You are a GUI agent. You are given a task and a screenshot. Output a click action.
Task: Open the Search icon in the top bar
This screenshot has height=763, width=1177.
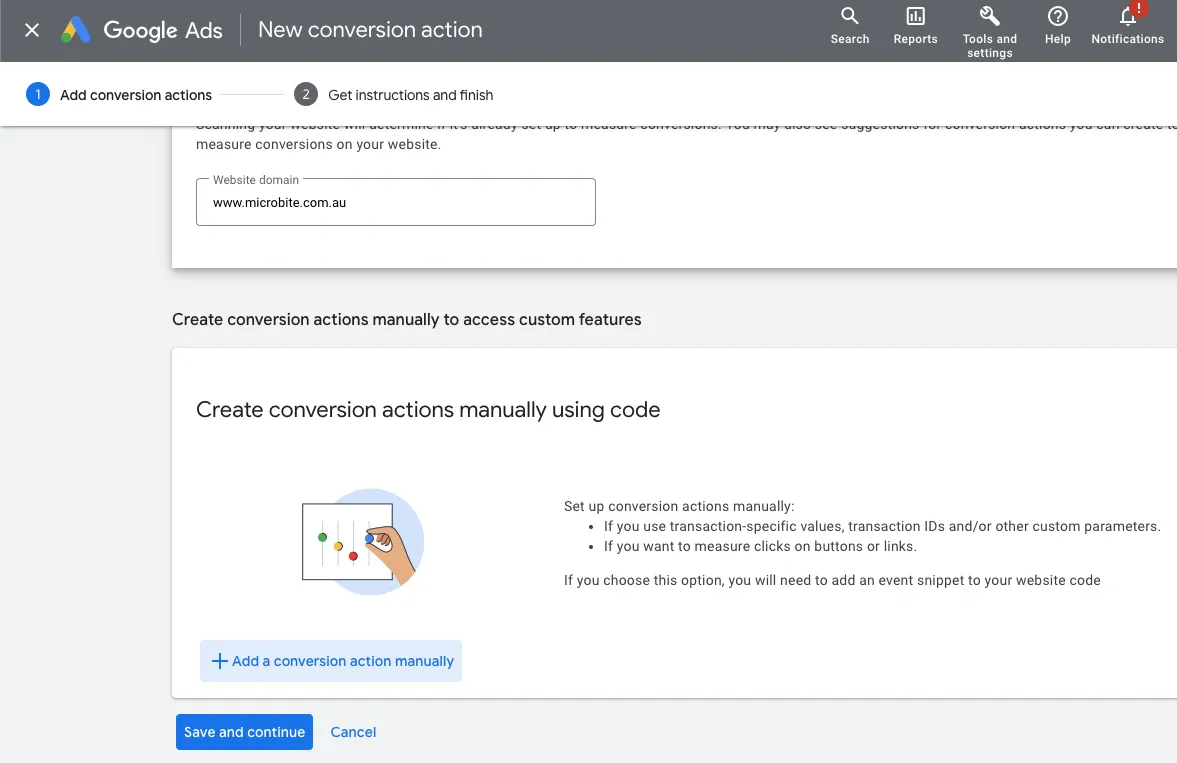[x=849, y=25]
